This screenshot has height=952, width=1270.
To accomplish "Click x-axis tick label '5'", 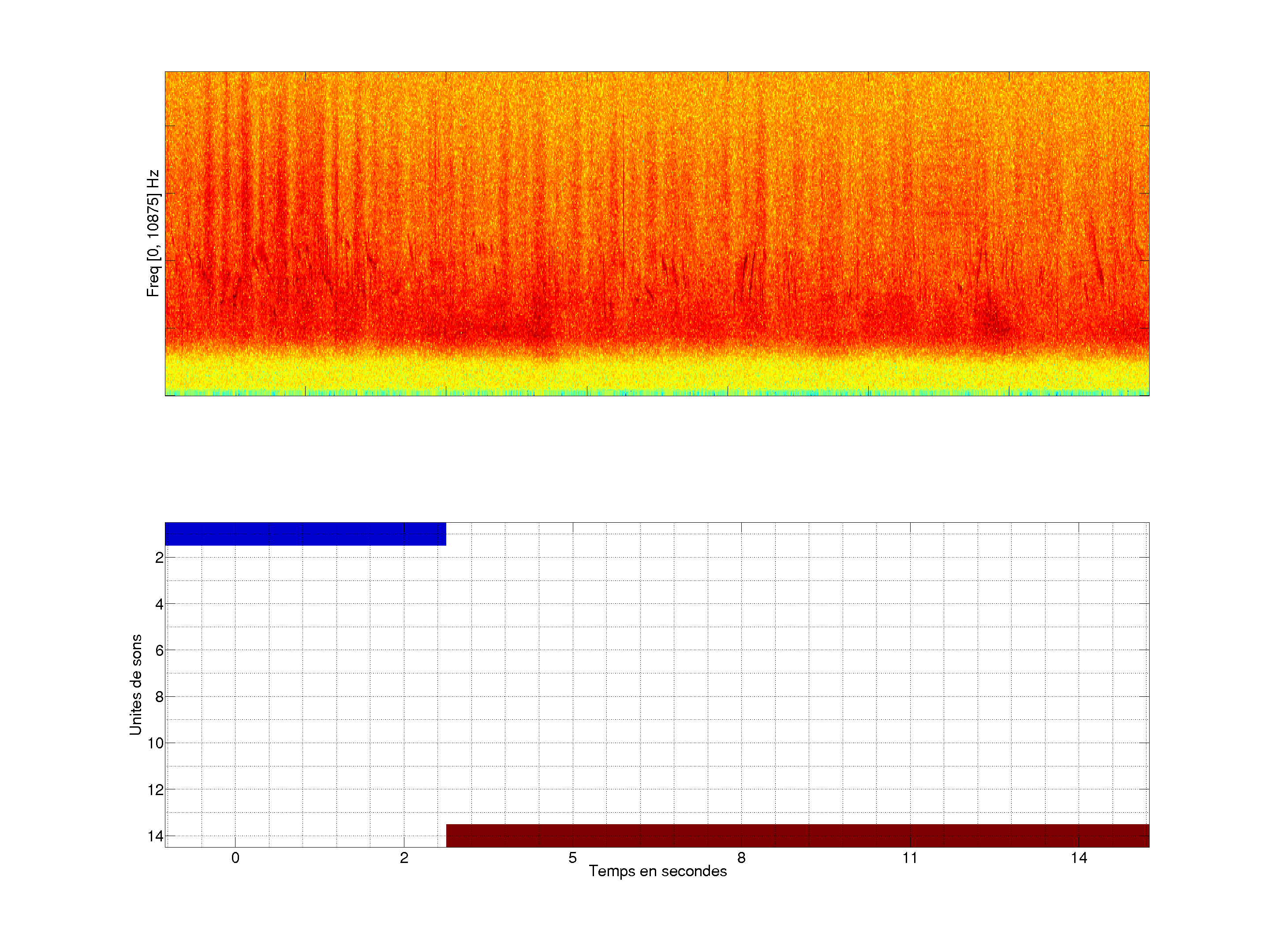I will (572, 858).
